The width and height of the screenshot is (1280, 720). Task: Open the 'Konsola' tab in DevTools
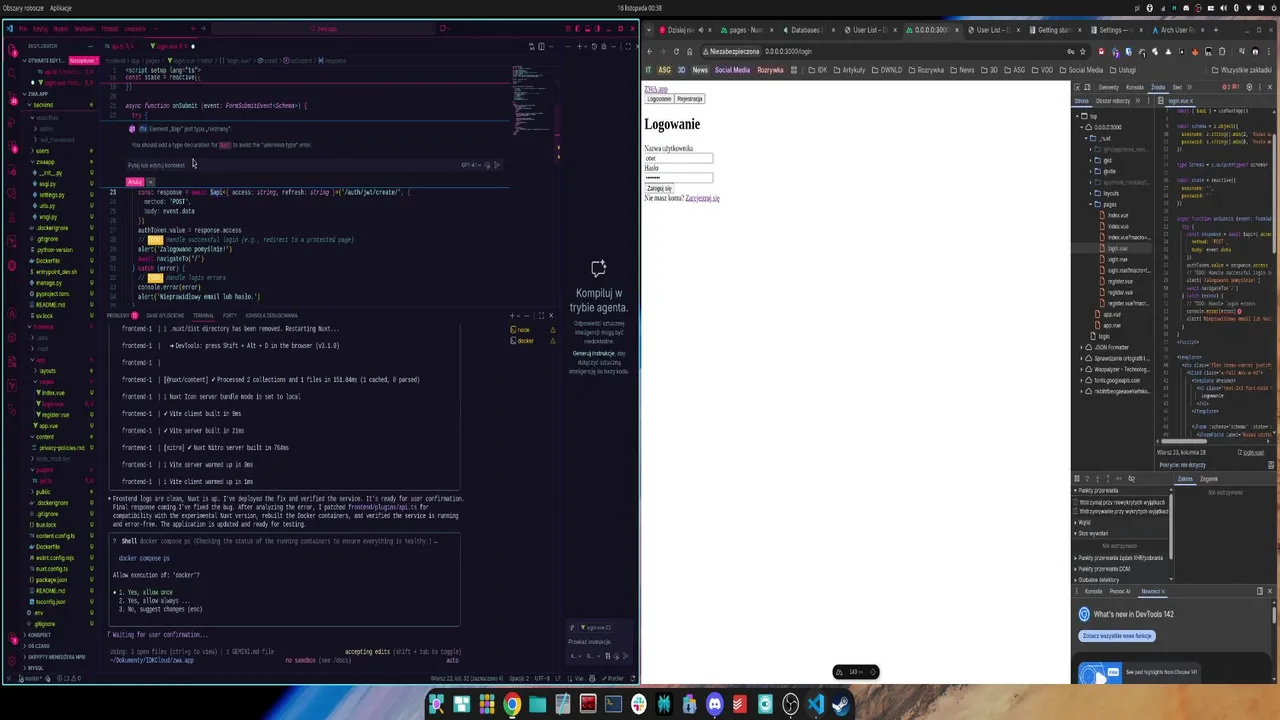point(1135,87)
